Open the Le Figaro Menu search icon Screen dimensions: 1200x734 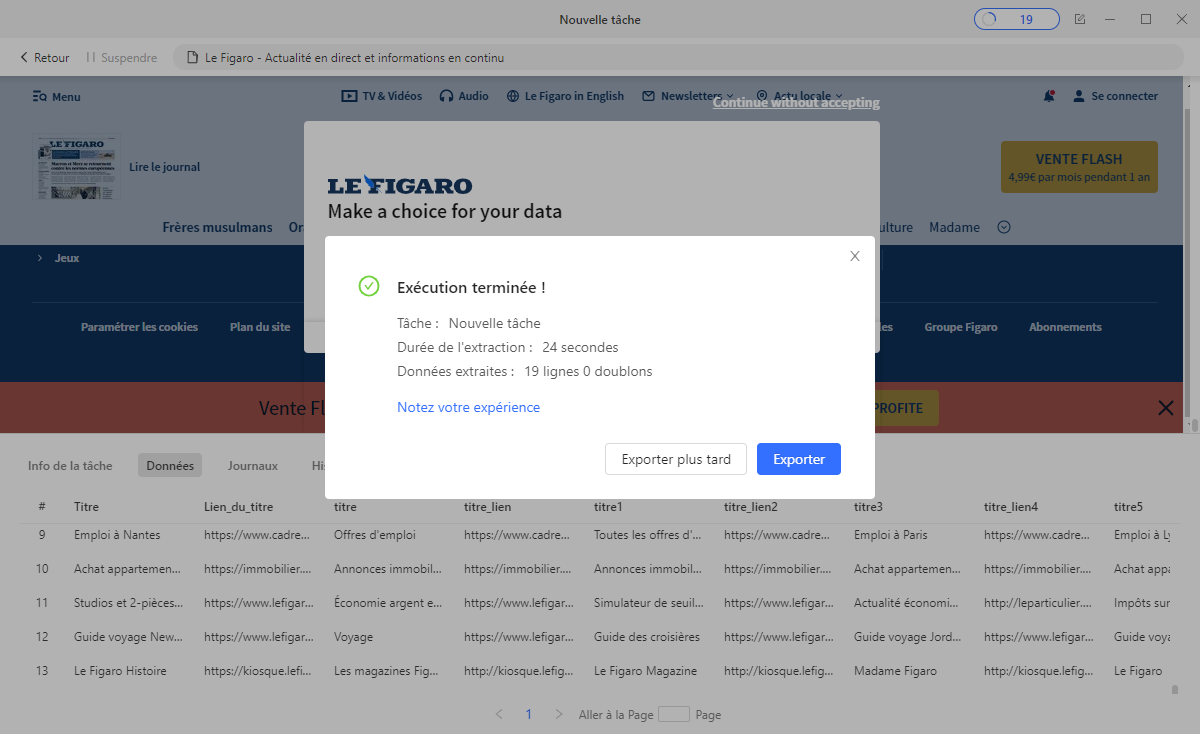click(39, 97)
